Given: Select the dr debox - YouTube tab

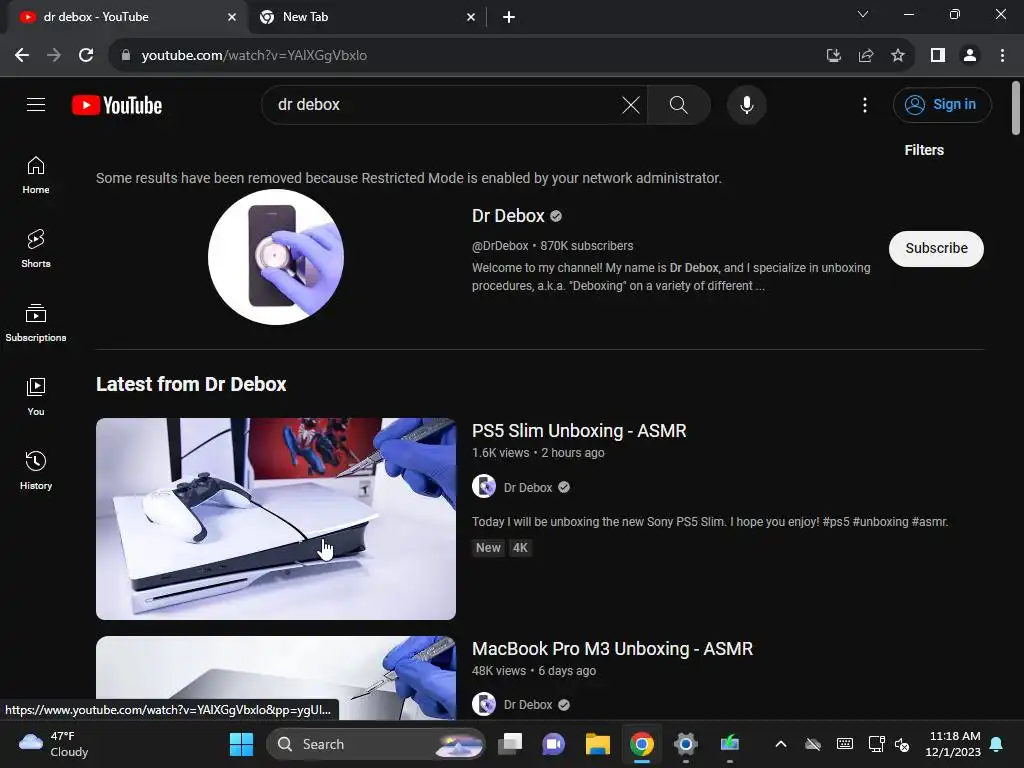Looking at the screenshot, I should click(127, 17).
